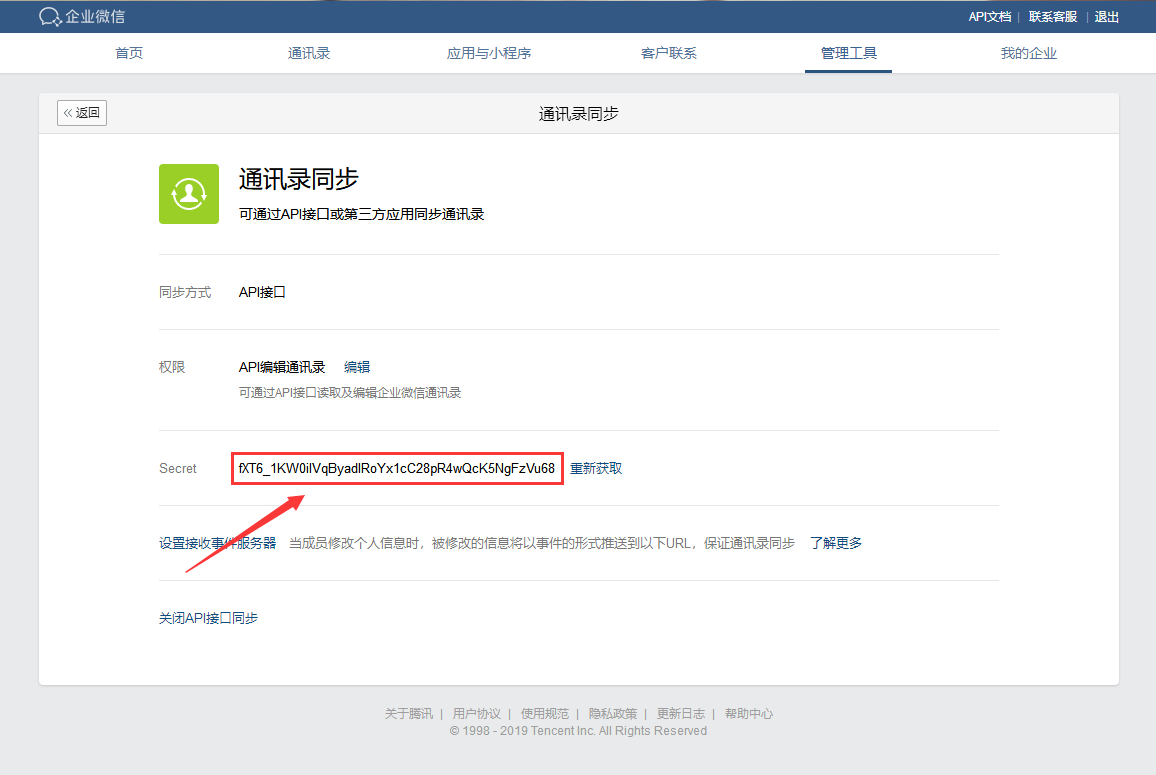Go to the 首页 tab
This screenshot has width=1156, height=775.
(128, 53)
